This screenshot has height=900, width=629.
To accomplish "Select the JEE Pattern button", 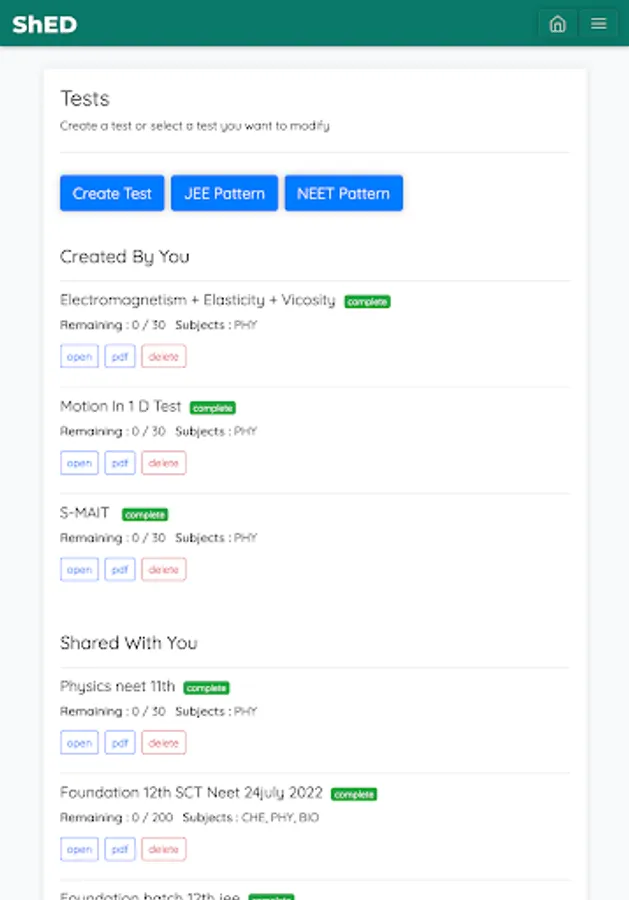I will 224,193.
